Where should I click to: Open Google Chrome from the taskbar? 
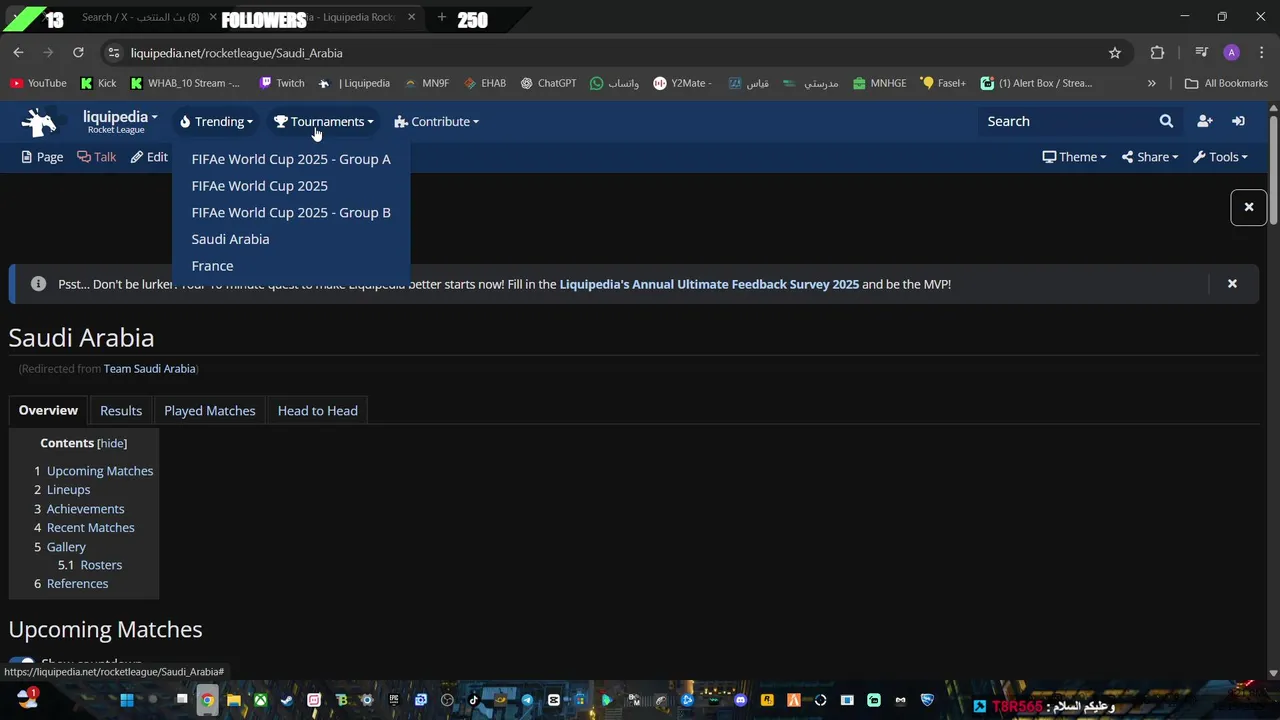(207, 700)
